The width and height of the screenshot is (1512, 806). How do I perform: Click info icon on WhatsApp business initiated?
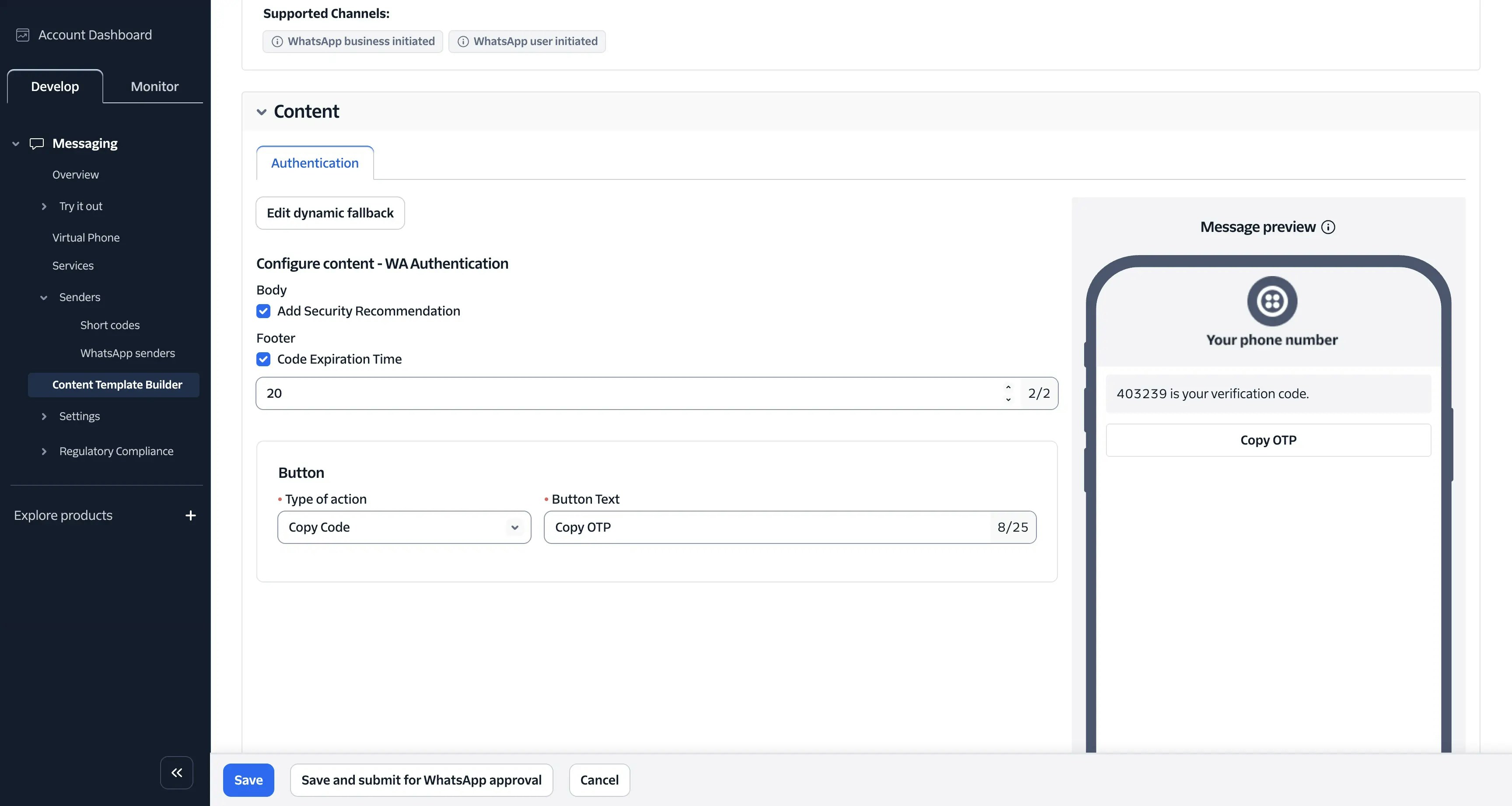pyautogui.click(x=277, y=42)
